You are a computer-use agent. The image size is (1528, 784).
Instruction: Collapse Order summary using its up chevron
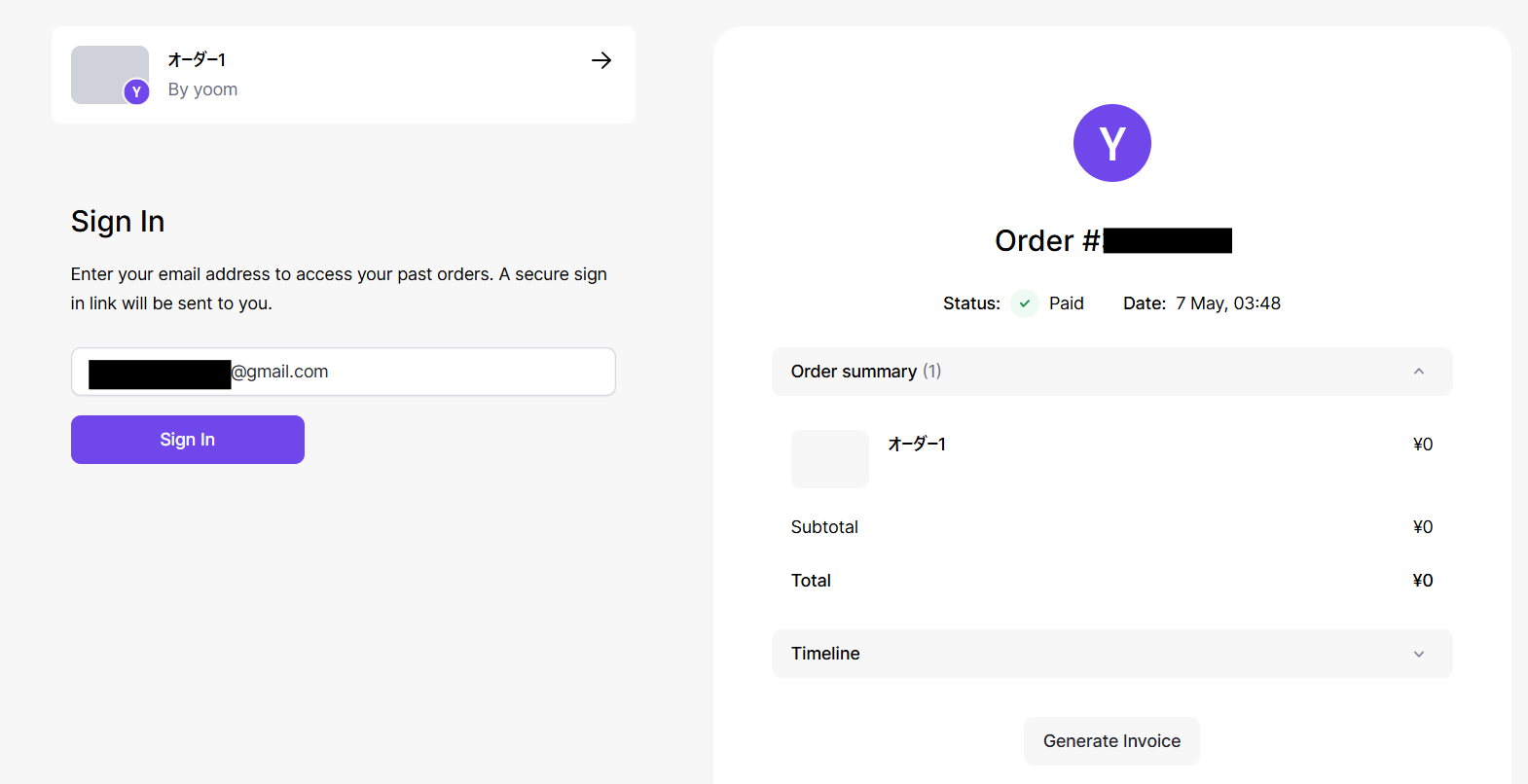pos(1419,372)
